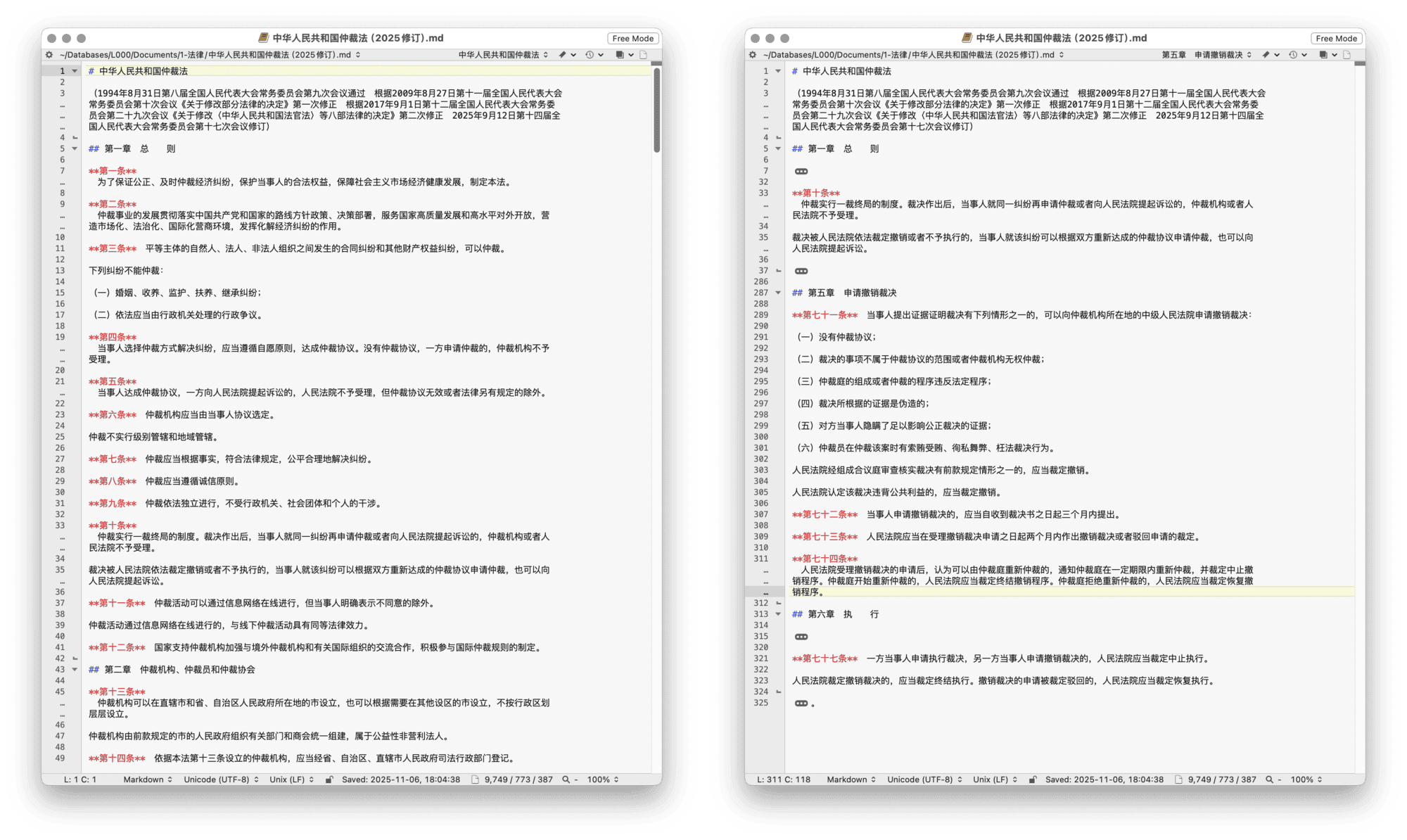Open the Markdown language popup in left status bar
The height and width of the screenshot is (840, 1407).
pyautogui.click(x=148, y=779)
